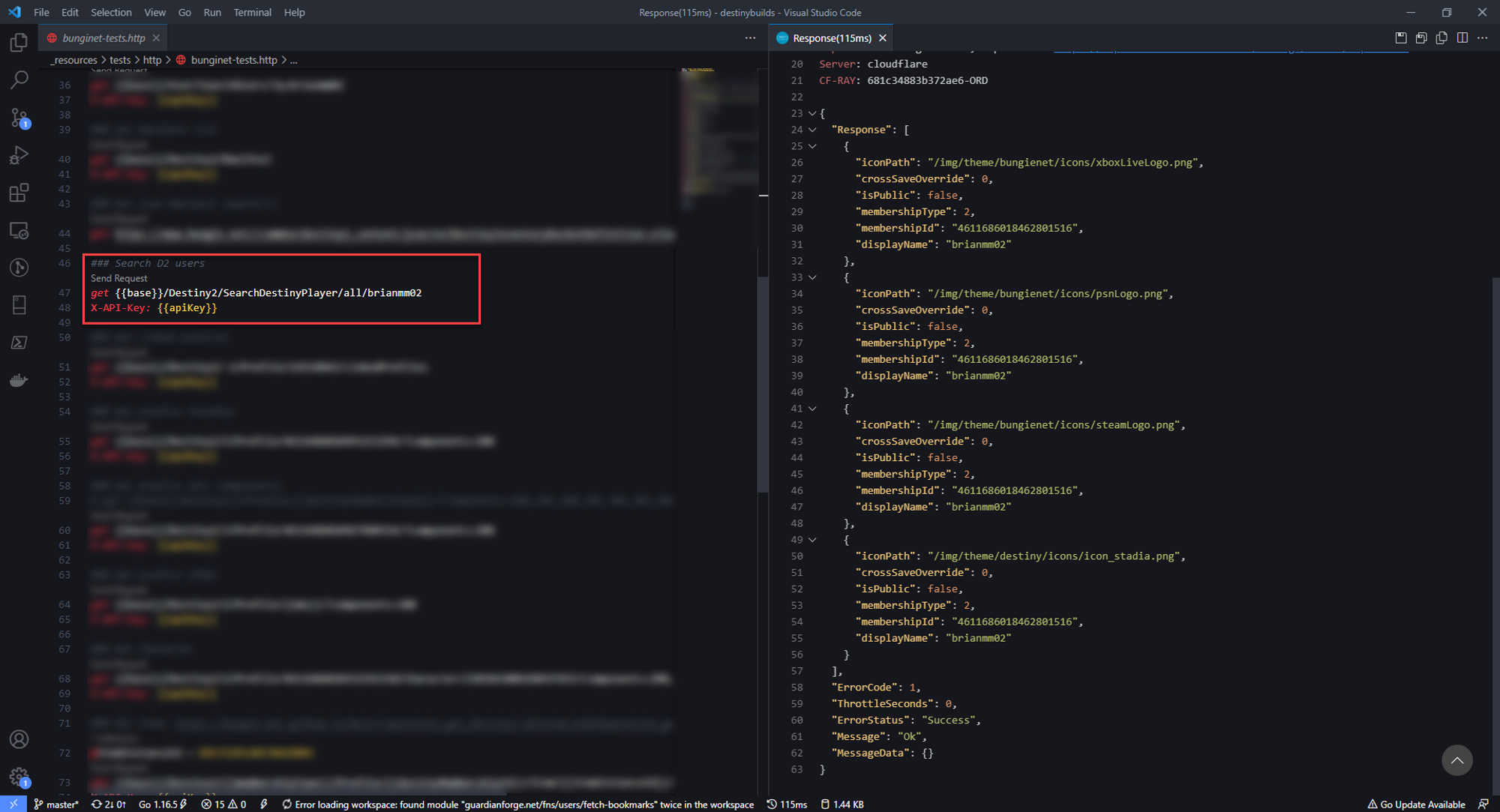Save the response body icon
The width and height of the screenshot is (1500, 812).
point(1420,37)
